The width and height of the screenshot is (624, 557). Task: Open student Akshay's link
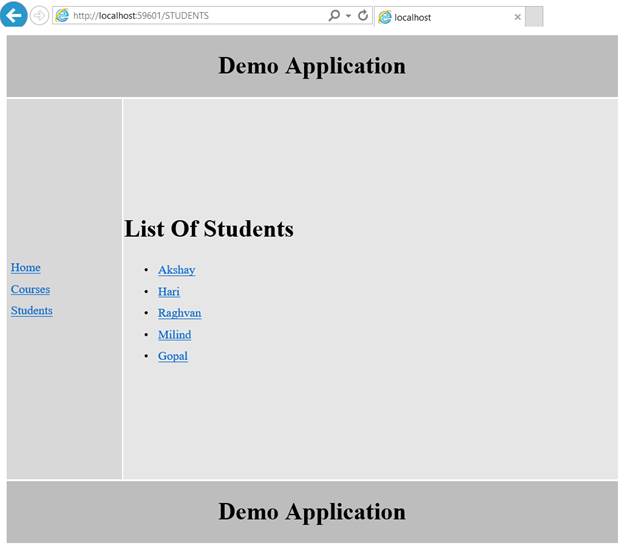(176, 270)
